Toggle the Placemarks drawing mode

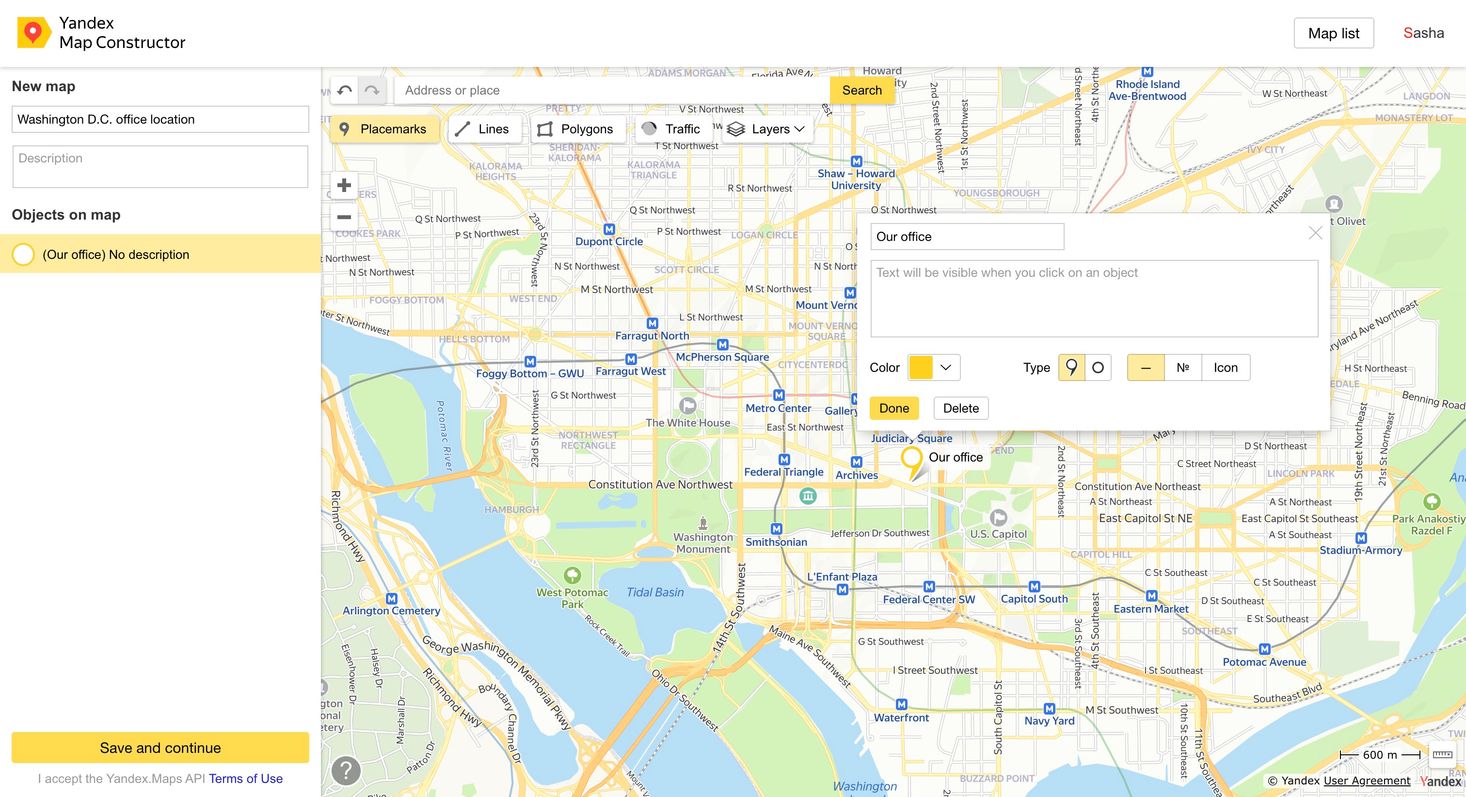coord(384,129)
